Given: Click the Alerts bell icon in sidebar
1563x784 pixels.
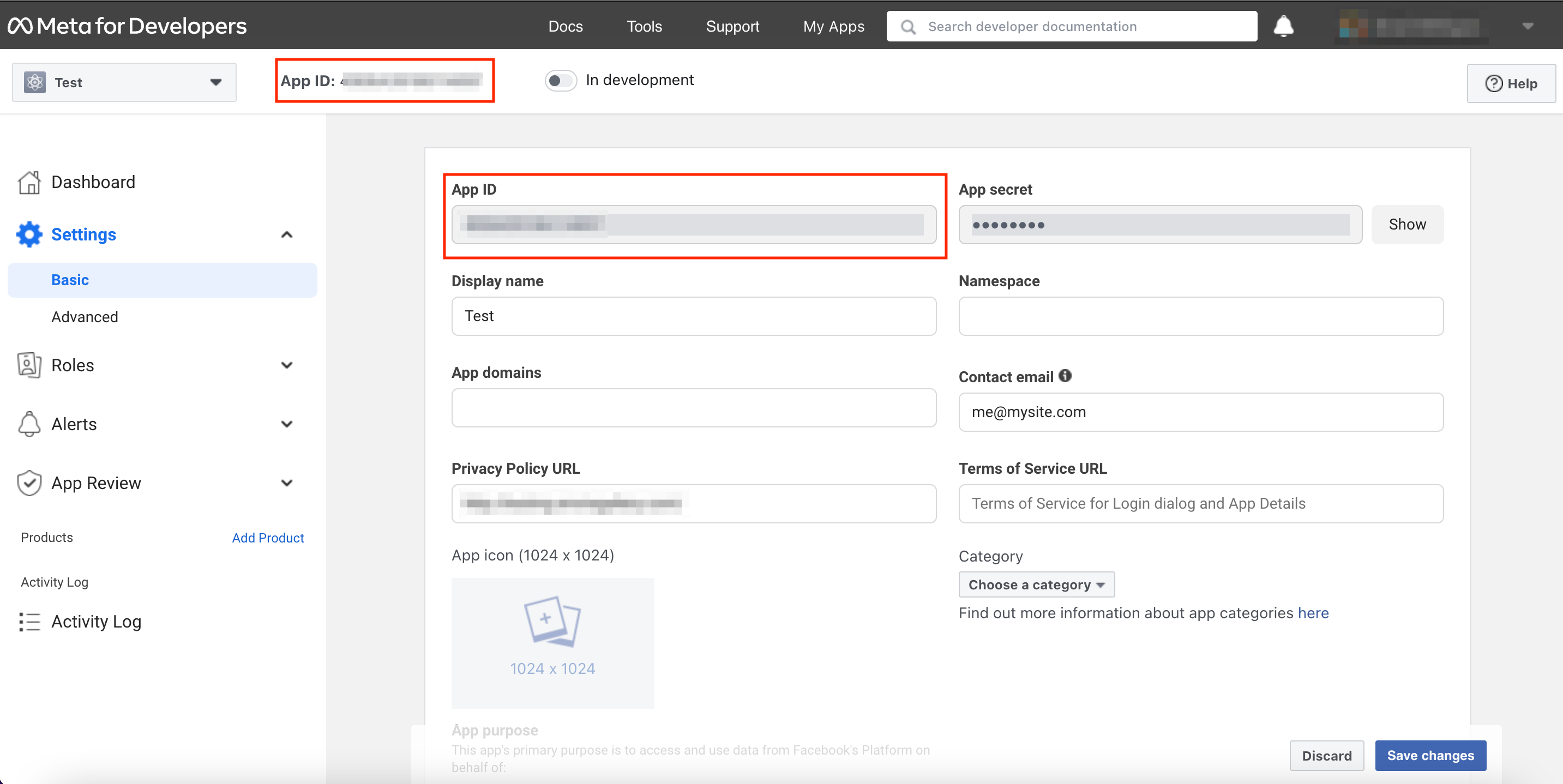Looking at the screenshot, I should pos(28,424).
